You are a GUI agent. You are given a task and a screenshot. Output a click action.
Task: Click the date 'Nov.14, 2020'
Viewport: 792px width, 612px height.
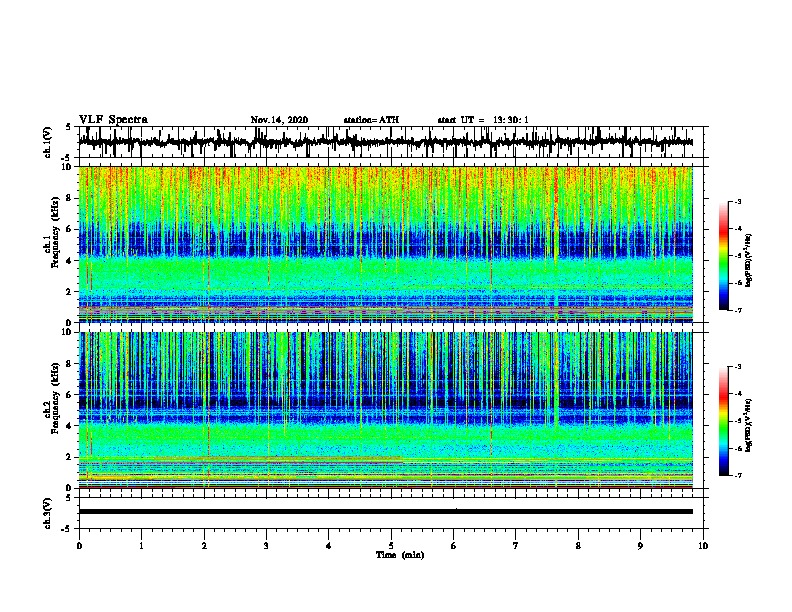click(279, 120)
